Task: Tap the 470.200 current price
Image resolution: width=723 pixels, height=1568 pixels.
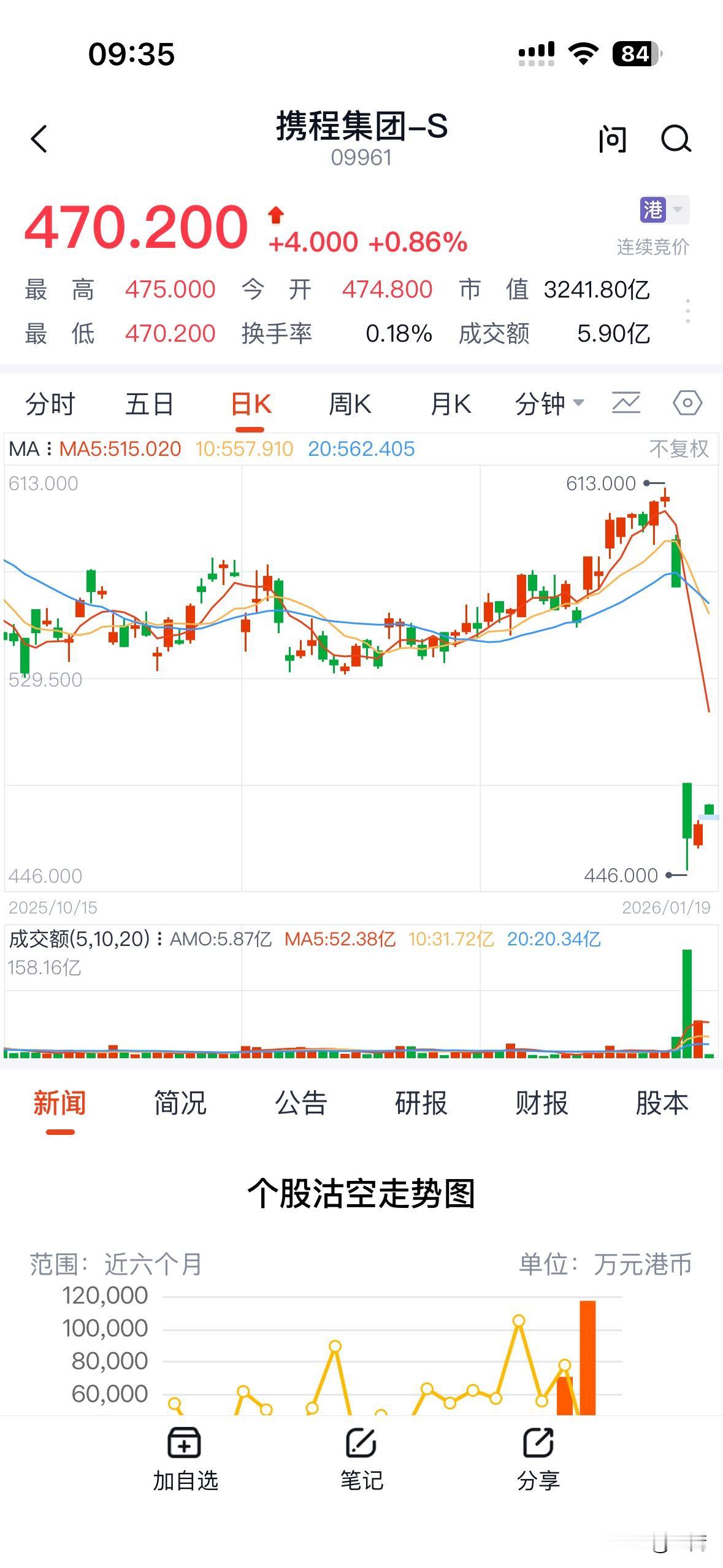Action: (136, 226)
